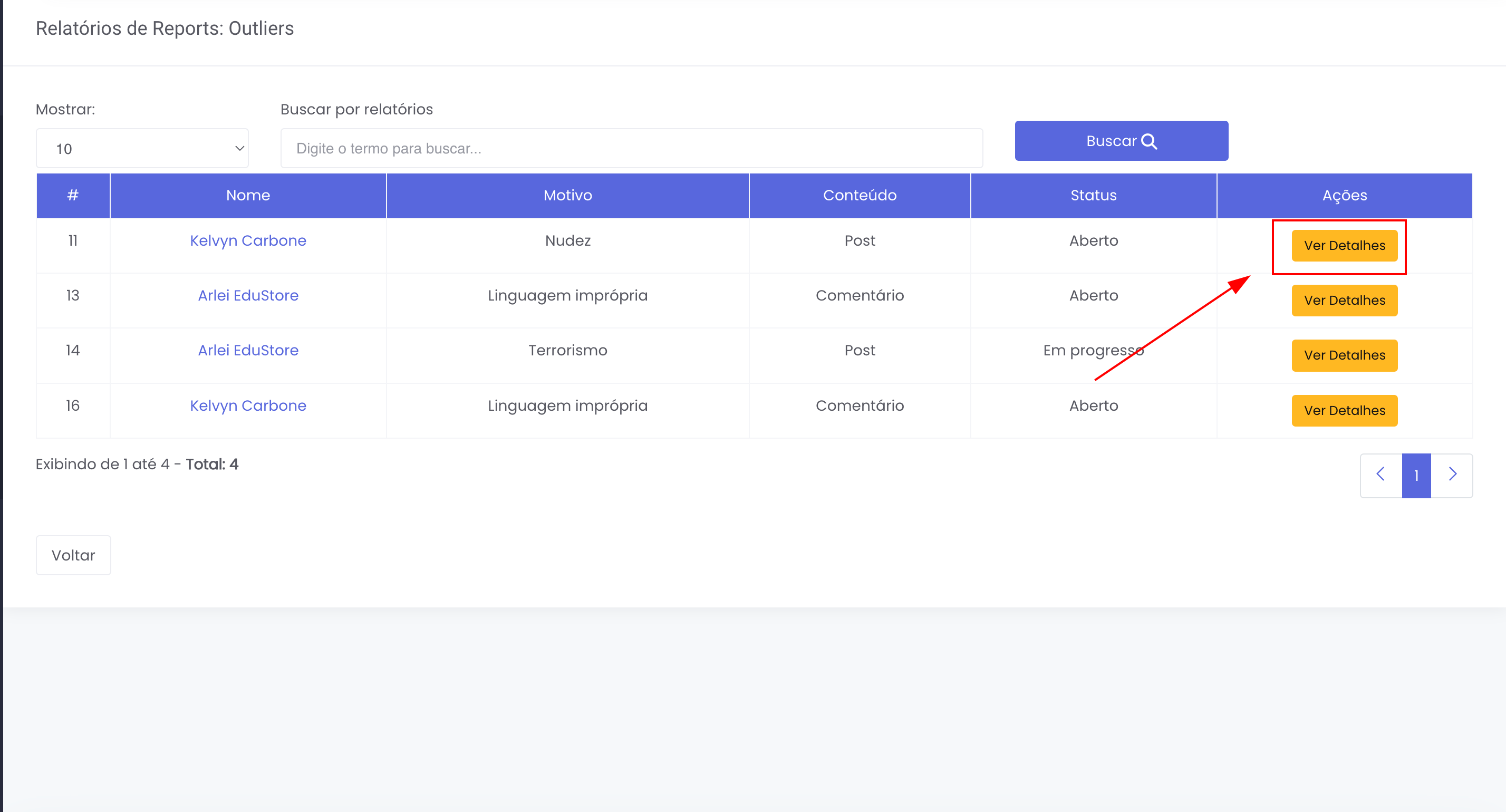Open Ver Detalhes for report 11
Screen dimensions: 1506x812
(x=1344, y=246)
